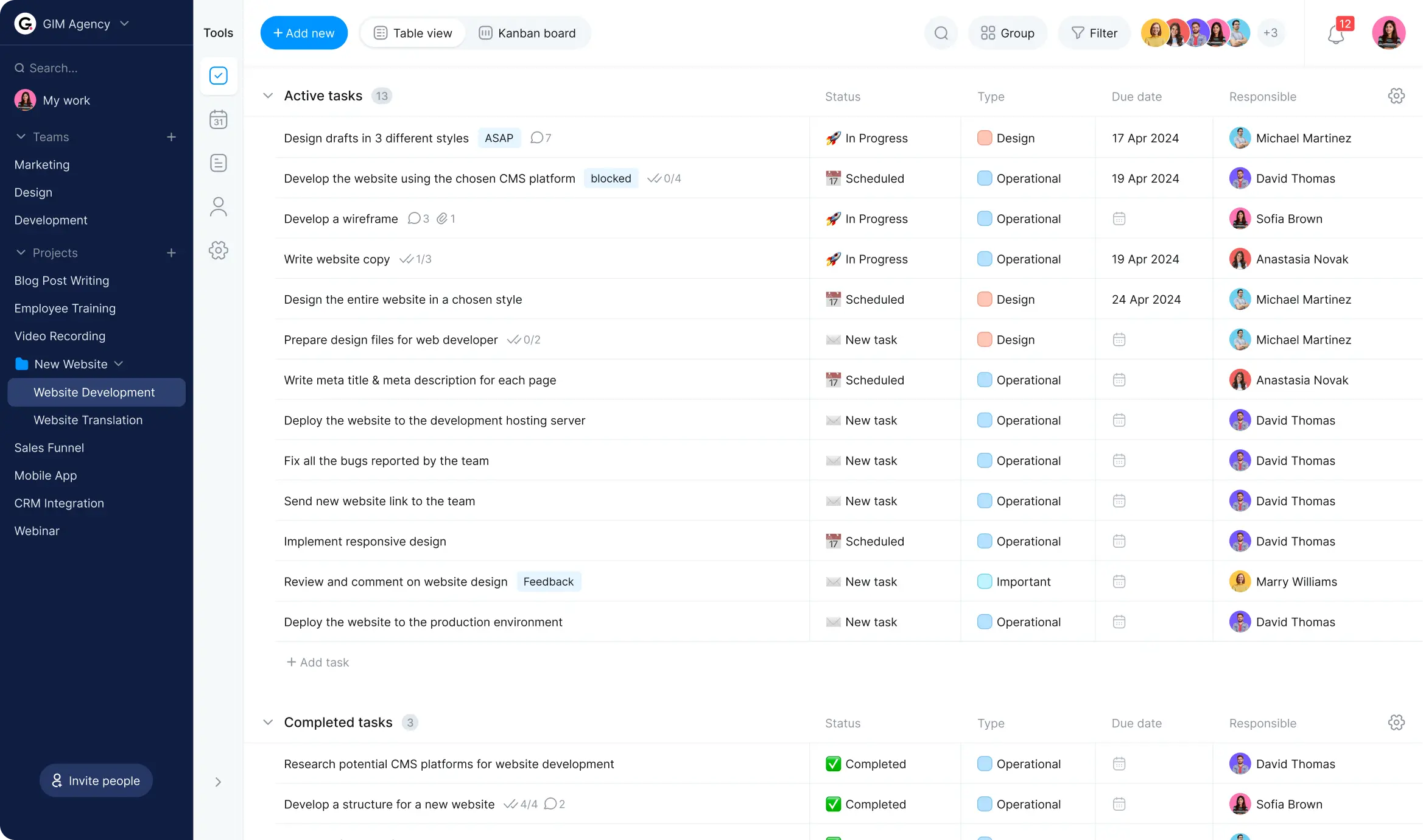Expand the sidebar panel arrow at bottom
The width and height of the screenshot is (1423, 840).
click(x=218, y=782)
